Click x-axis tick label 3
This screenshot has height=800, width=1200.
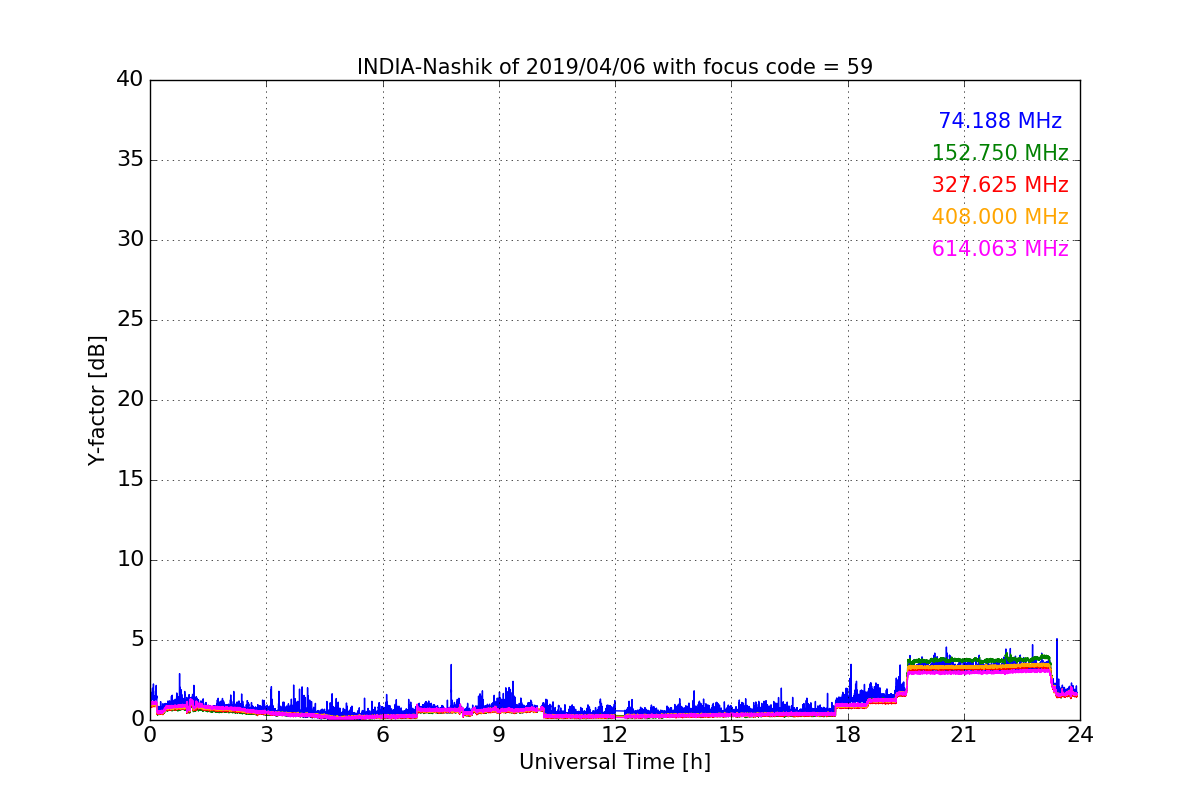[266, 735]
